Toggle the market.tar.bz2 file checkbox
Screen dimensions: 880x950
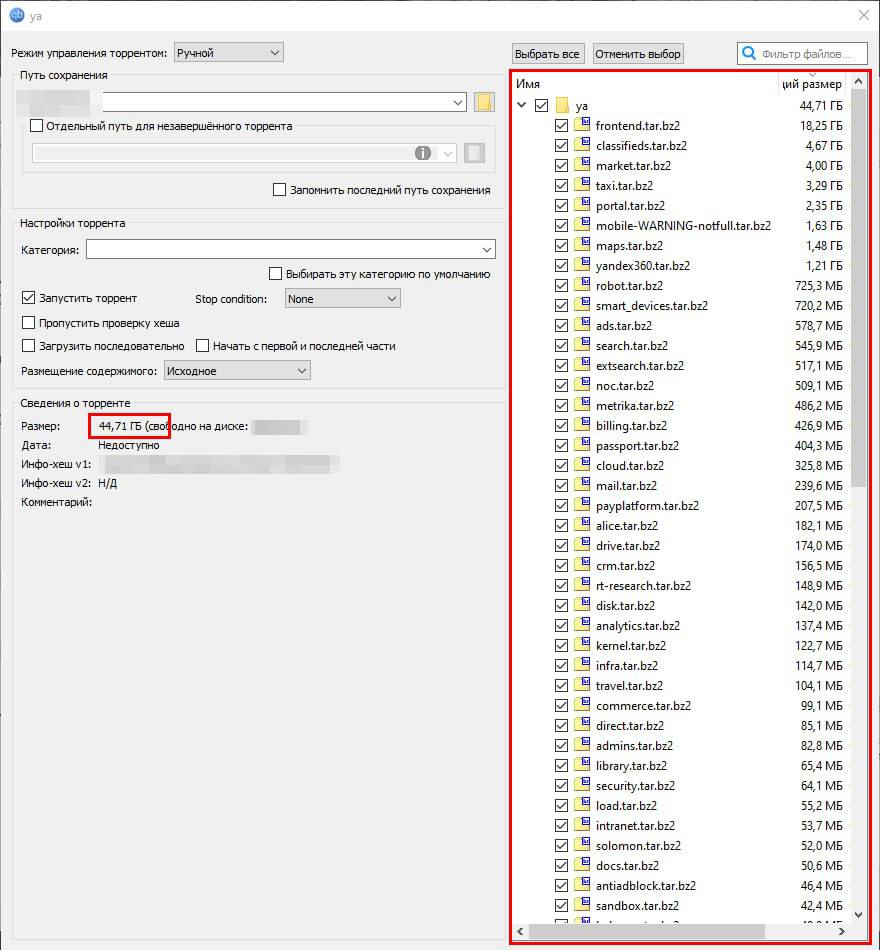point(561,165)
